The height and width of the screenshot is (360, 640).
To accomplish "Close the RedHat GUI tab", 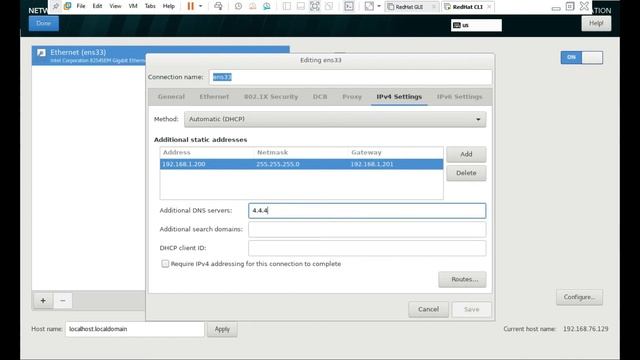I will 434,7.
